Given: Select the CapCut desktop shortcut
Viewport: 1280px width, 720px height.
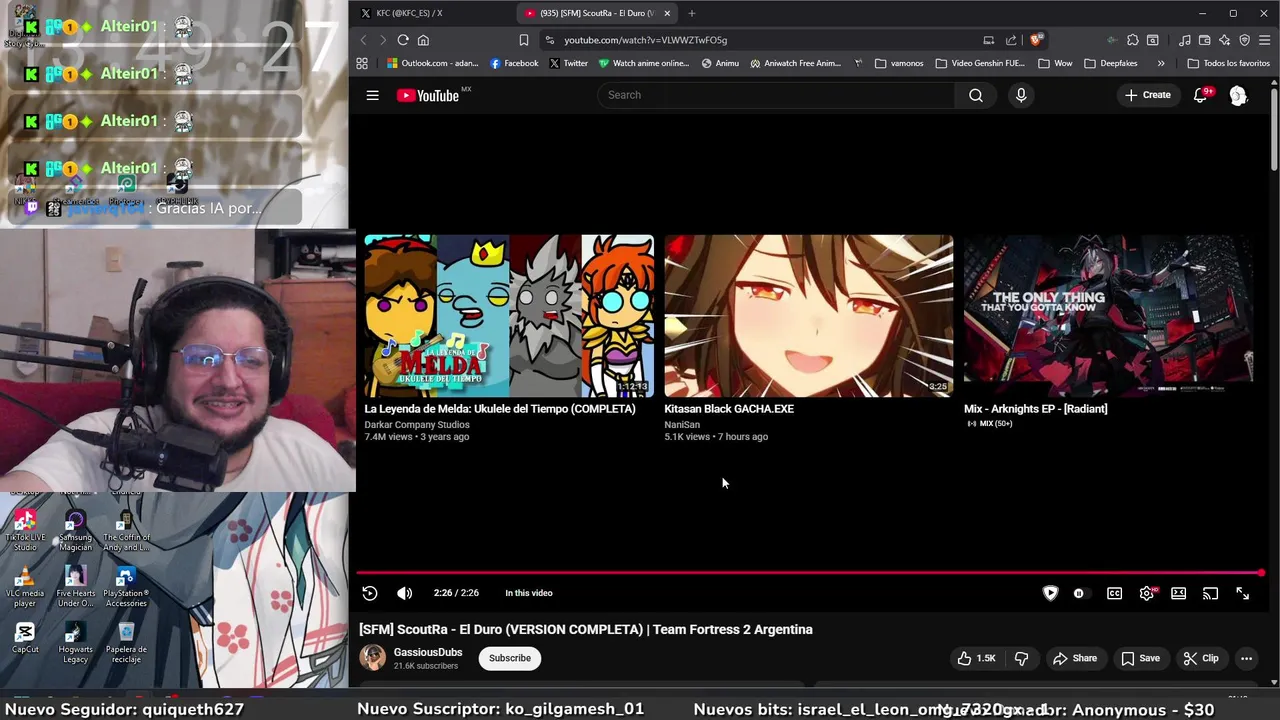Looking at the screenshot, I should (x=25, y=638).
